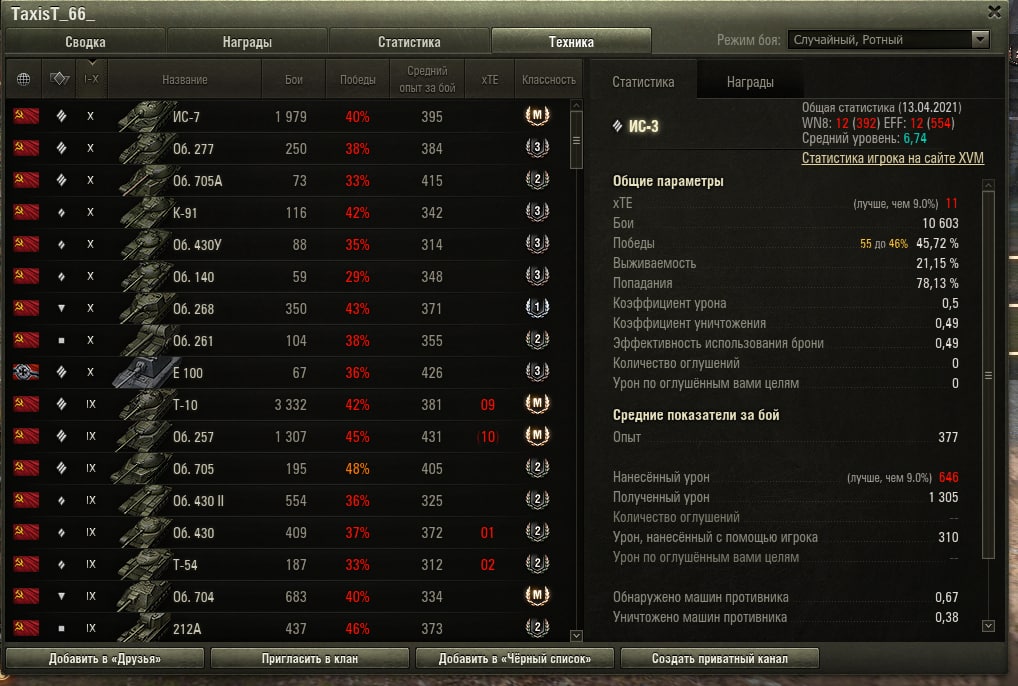Screen dimensions: 1018x686
Task: Sort by tier I-X column header
Action: (x=92, y=79)
